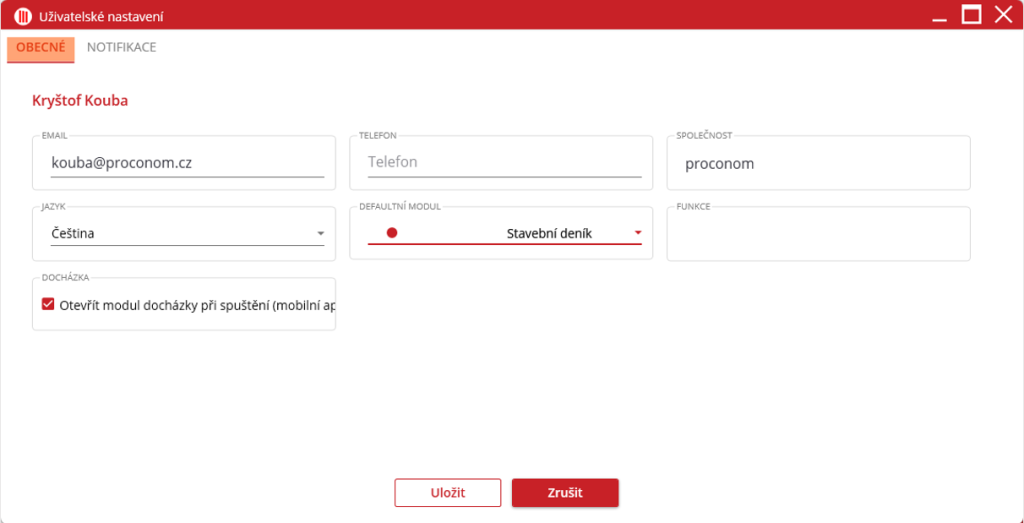Open the Defaultní modul dropdown arrow
This screenshot has width=1024, height=523.
(x=637, y=234)
